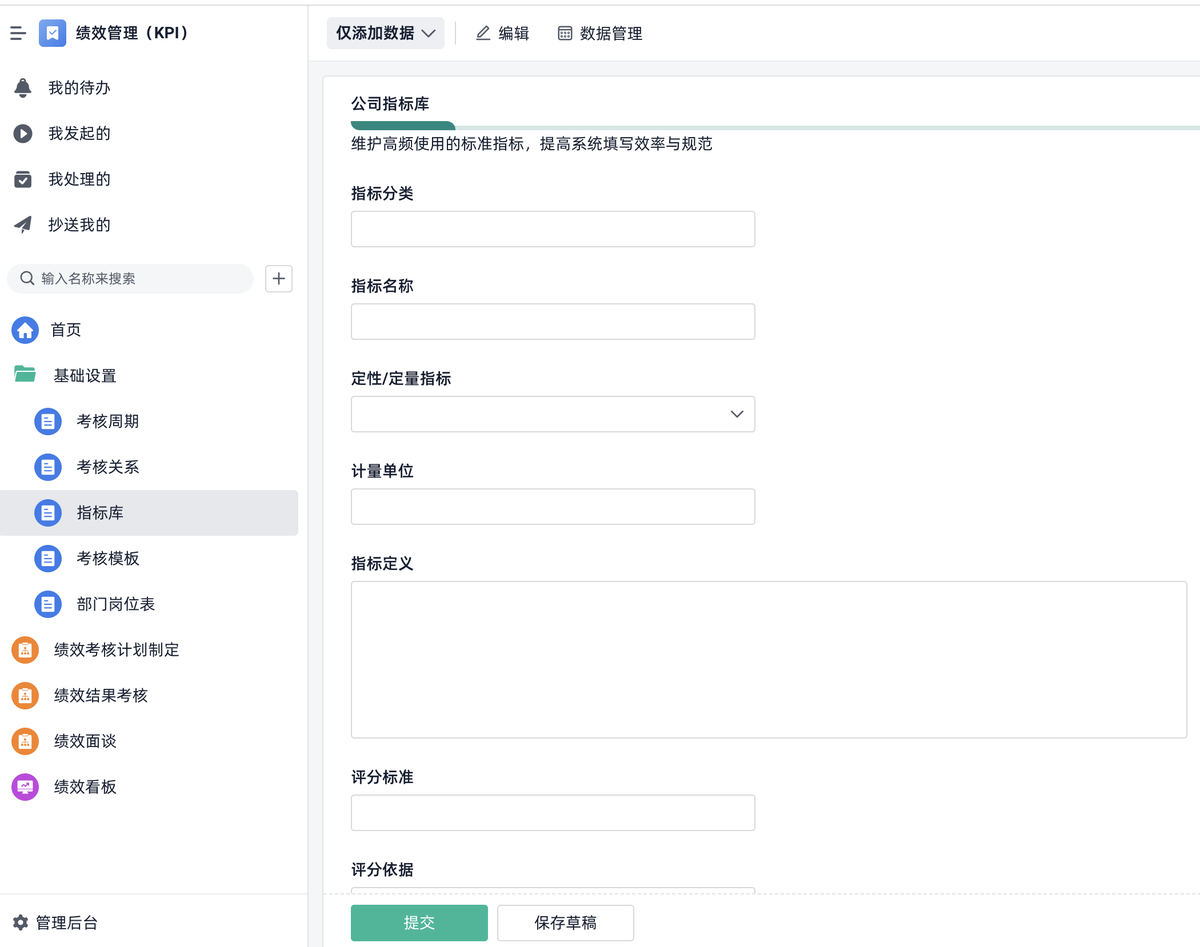Collapse the 基础设置 folder section

click(x=25, y=375)
